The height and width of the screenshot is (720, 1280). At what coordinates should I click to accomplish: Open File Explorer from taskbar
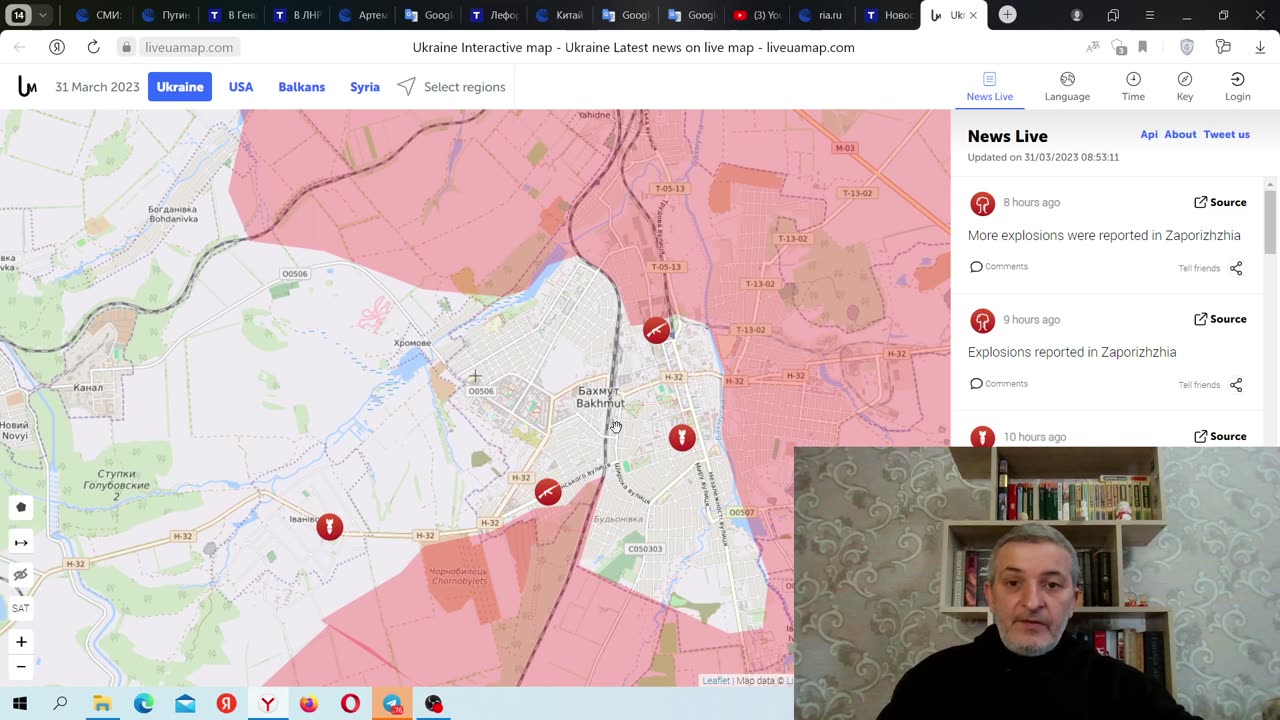pyautogui.click(x=102, y=704)
